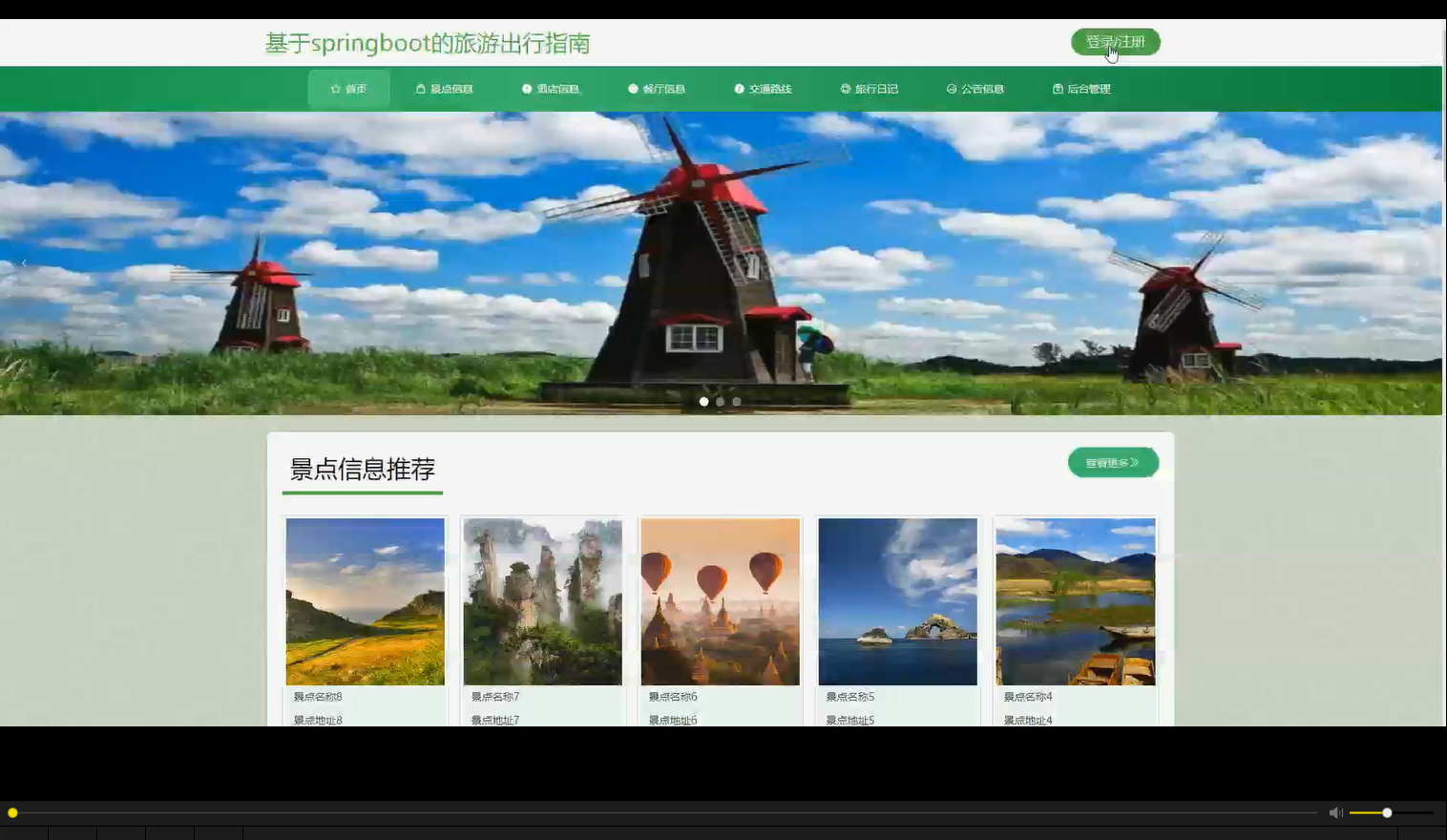This screenshot has width=1447, height=840.
Task: Click the 酒店信息 clock icon
Action: tap(526, 88)
